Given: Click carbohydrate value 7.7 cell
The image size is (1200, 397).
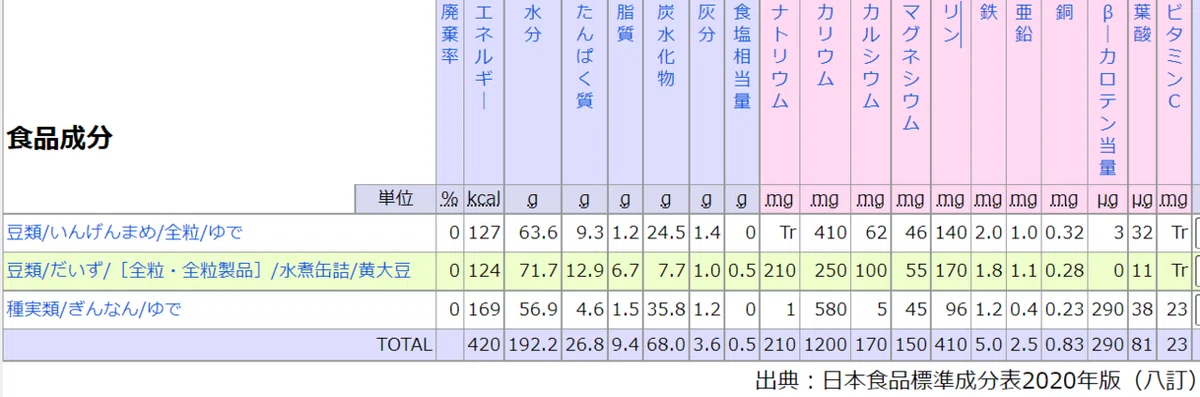Looking at the screenshot, I should click(665, 271).
